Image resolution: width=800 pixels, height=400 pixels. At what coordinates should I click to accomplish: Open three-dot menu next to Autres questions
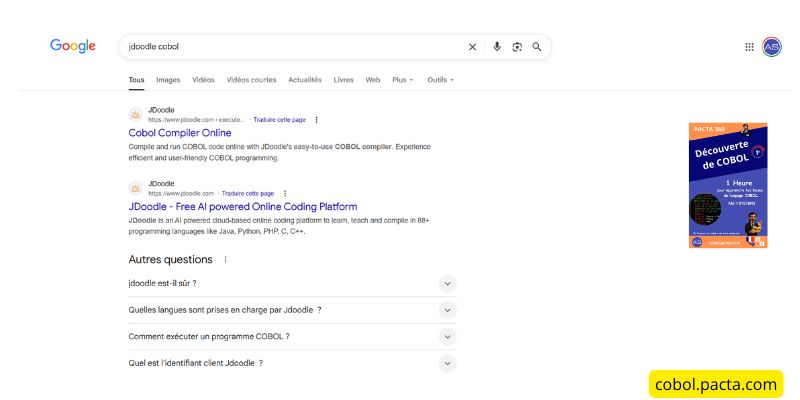pos(226,259)
